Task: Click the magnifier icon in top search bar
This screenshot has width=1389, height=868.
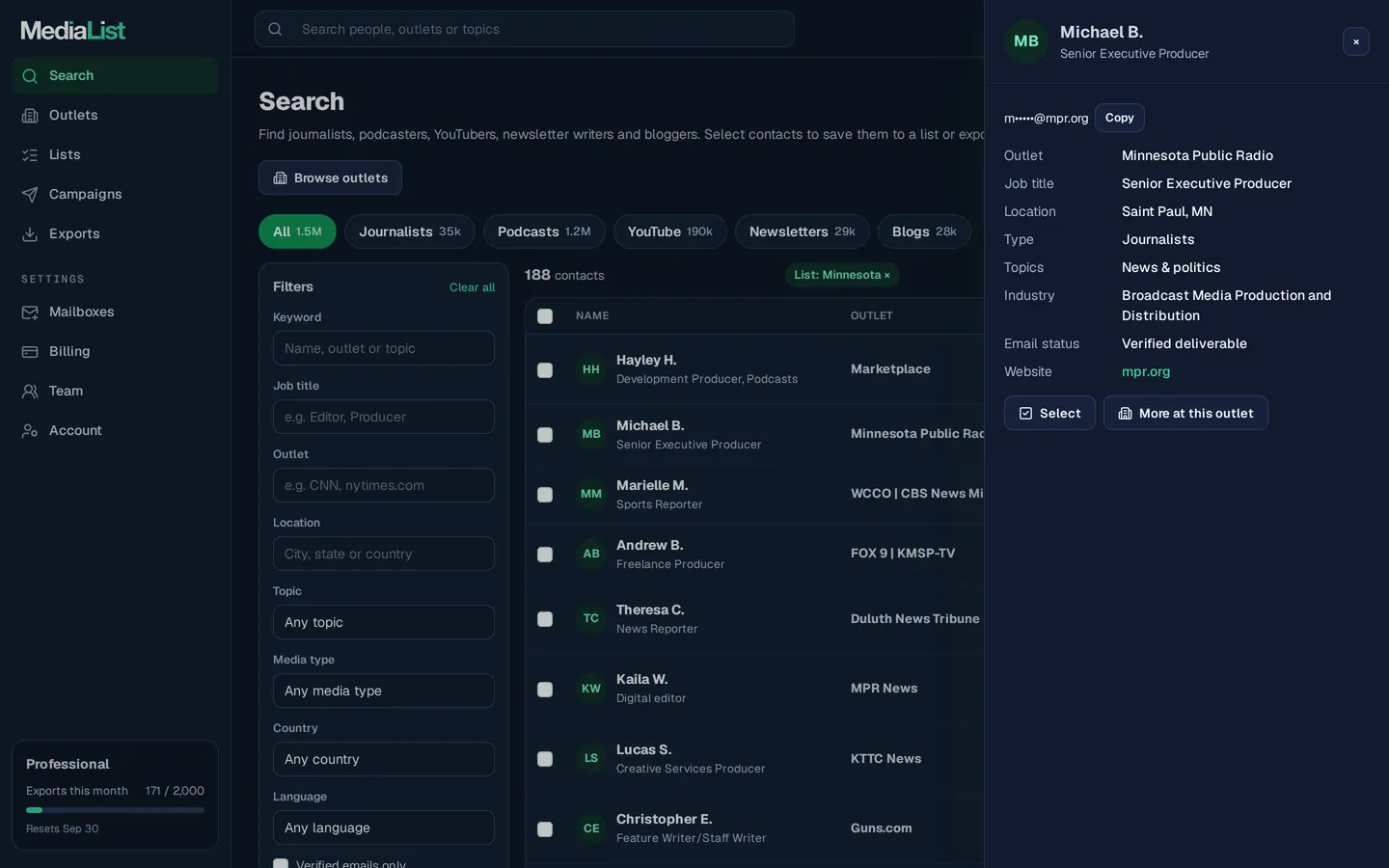Action: click(275, 29)
